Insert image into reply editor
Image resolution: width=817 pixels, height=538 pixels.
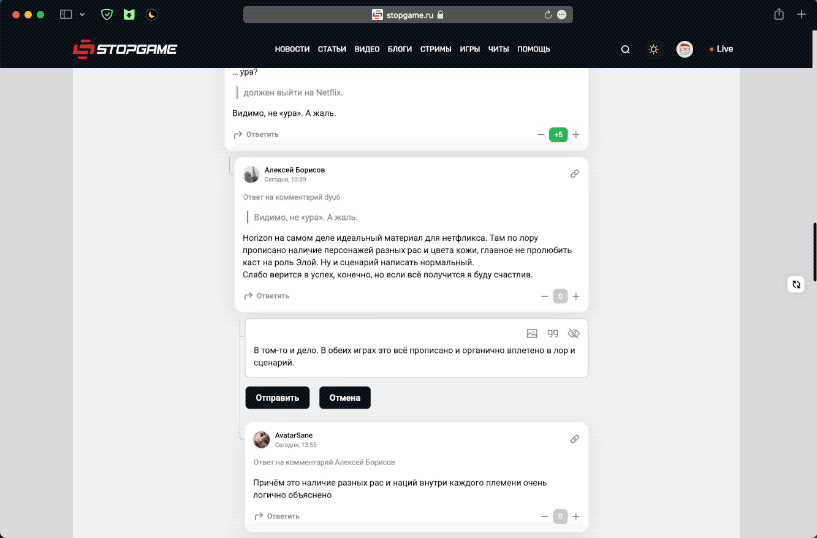coord(532,333)
